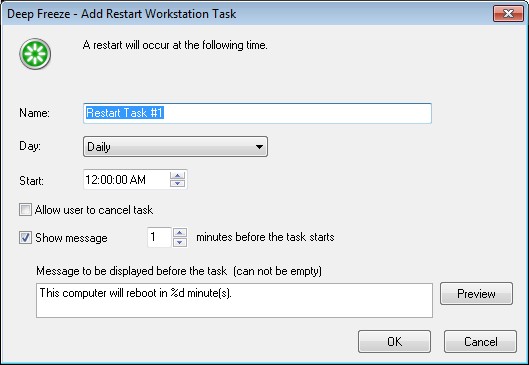The height and width of the screenshot is (365, 529).
Task: Select the AM segment of Start time
Action: pyautogui.click(x=138, y=180)
